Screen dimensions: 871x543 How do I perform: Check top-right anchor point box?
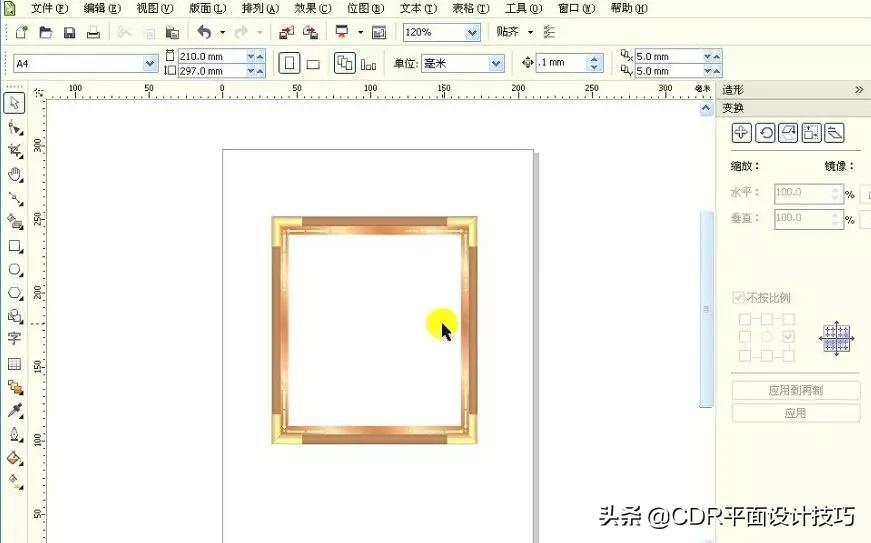788,319
